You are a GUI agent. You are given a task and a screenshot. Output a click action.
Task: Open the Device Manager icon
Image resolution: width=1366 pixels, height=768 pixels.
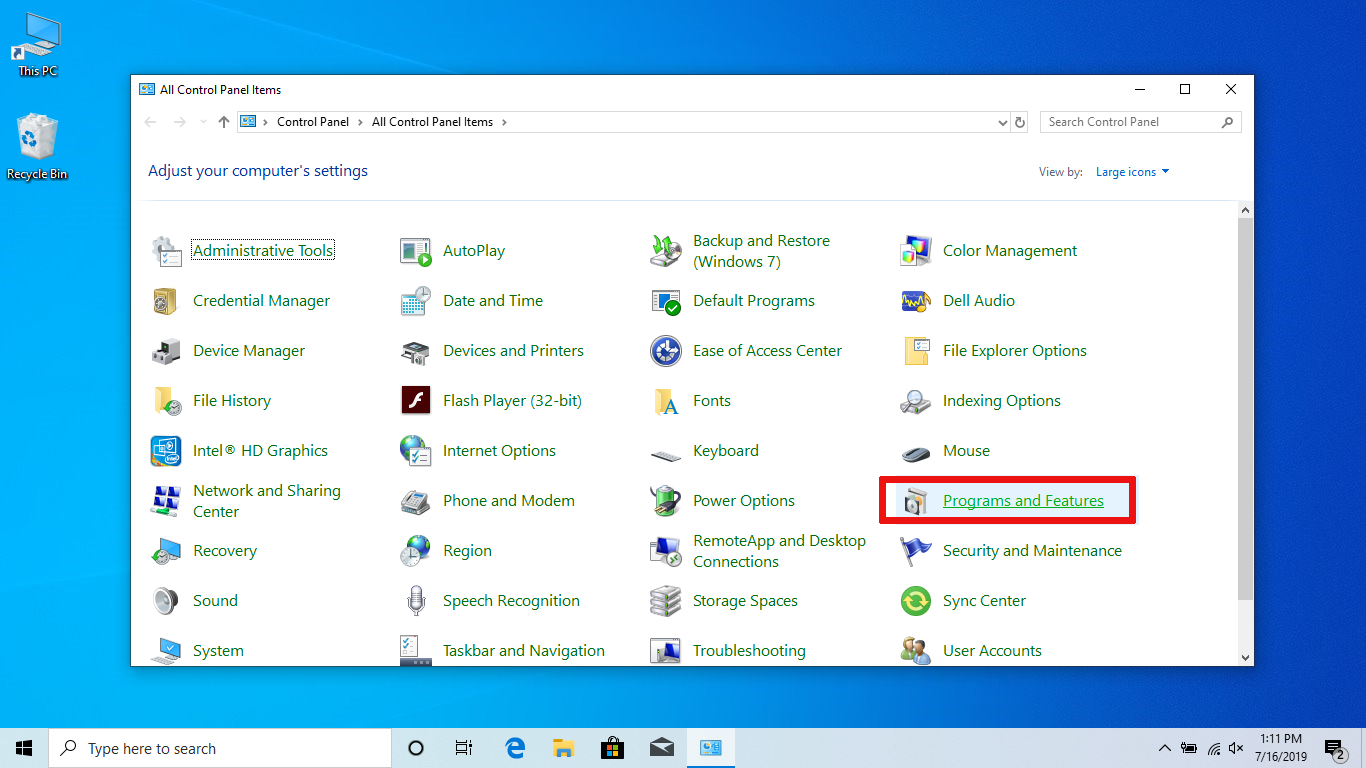coord(166,351)
